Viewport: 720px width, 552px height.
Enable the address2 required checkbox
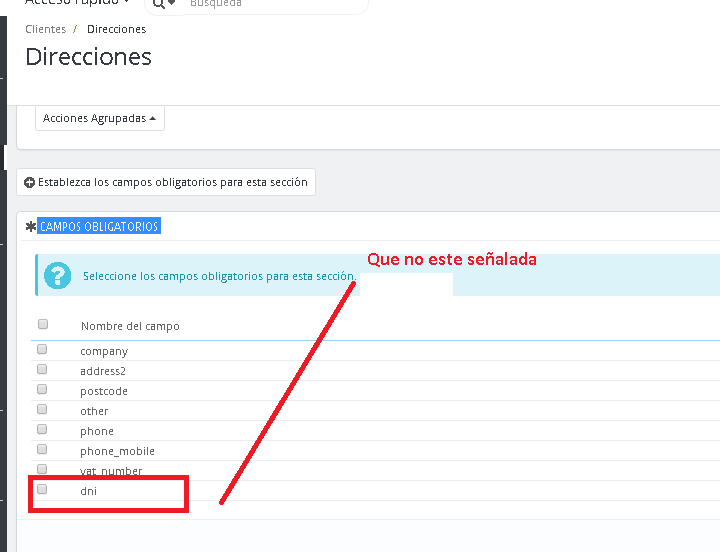(42, 370)
